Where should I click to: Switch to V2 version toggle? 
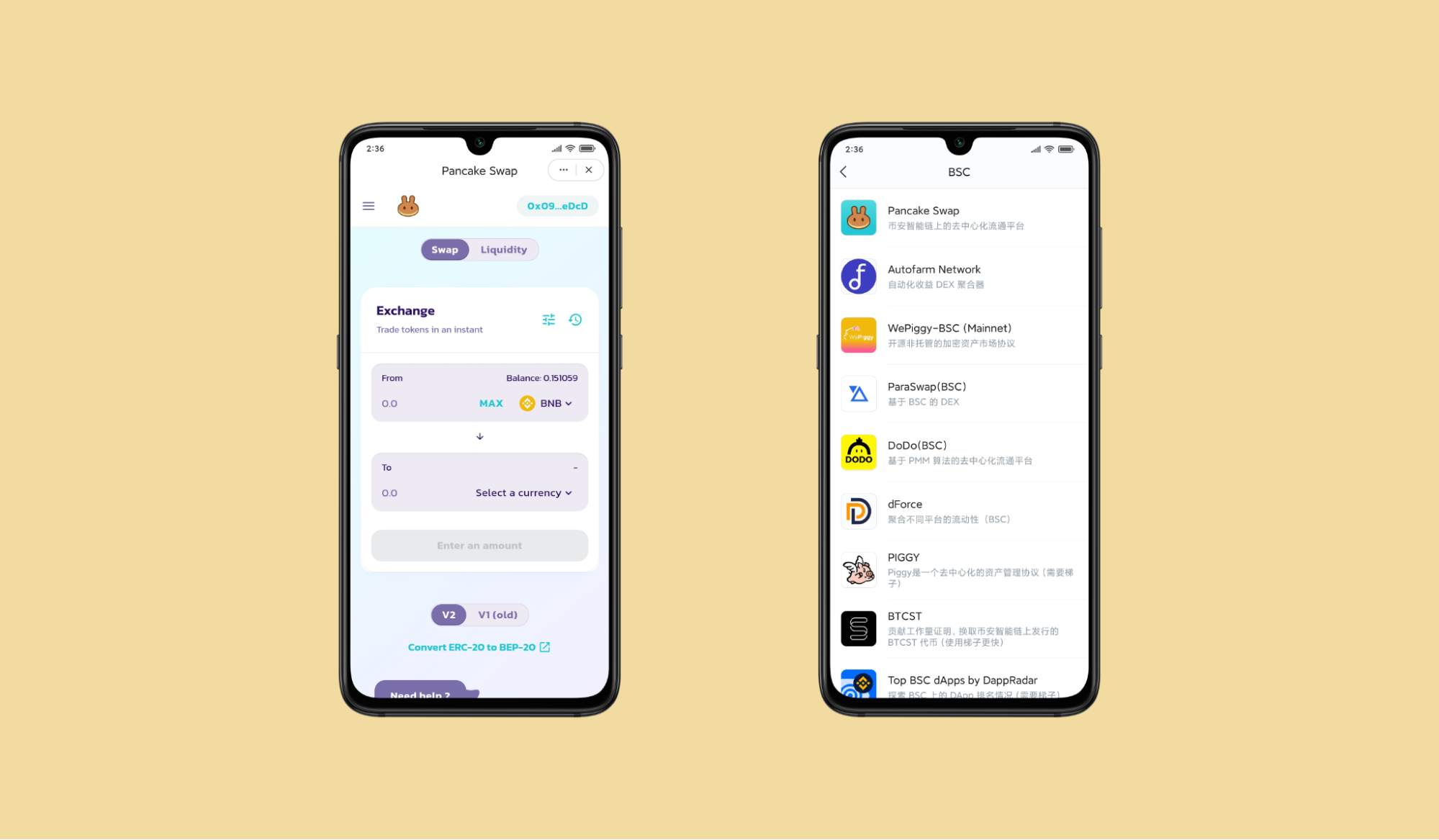[x=448, y=614]
